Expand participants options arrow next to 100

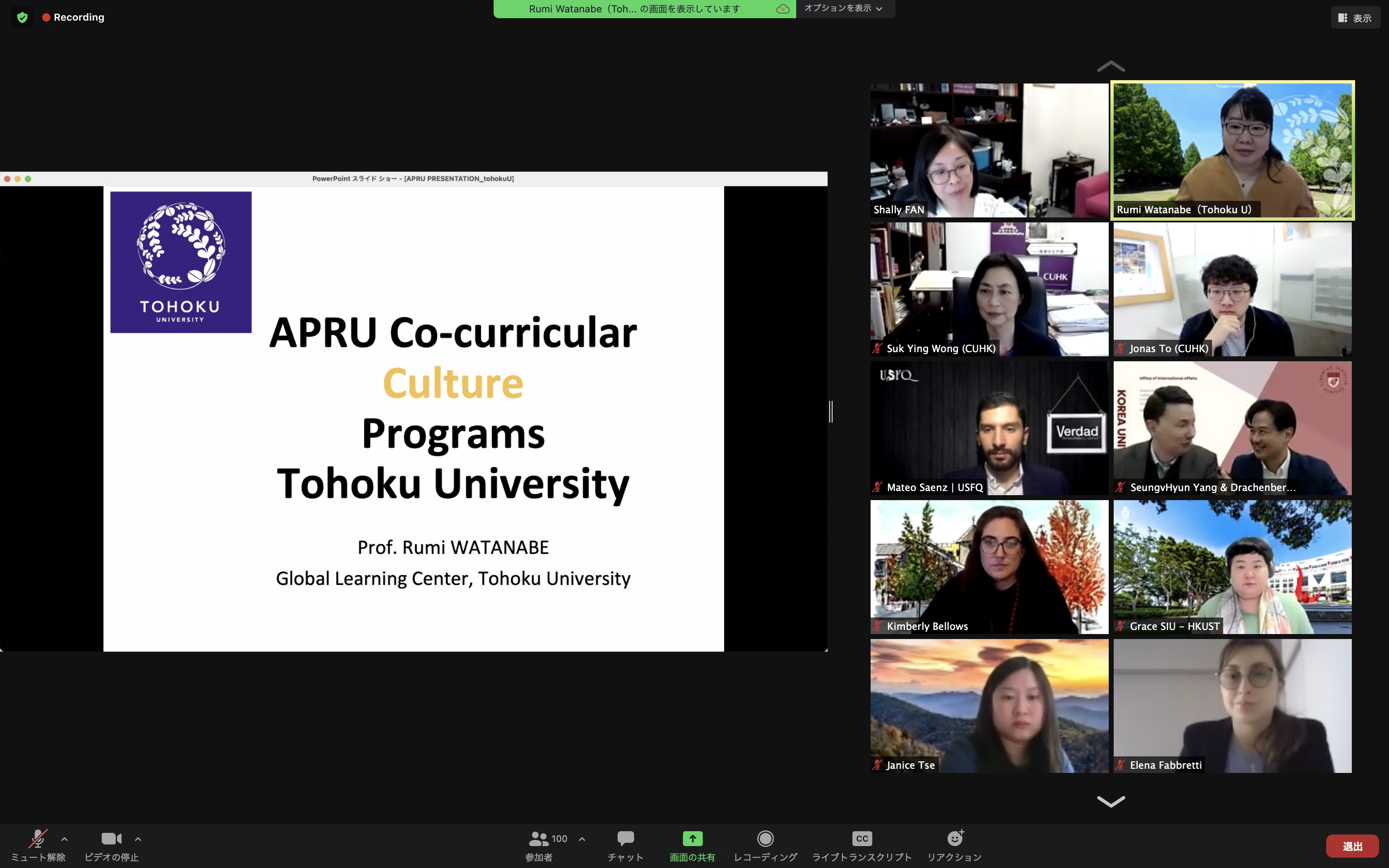click(582, 839)
